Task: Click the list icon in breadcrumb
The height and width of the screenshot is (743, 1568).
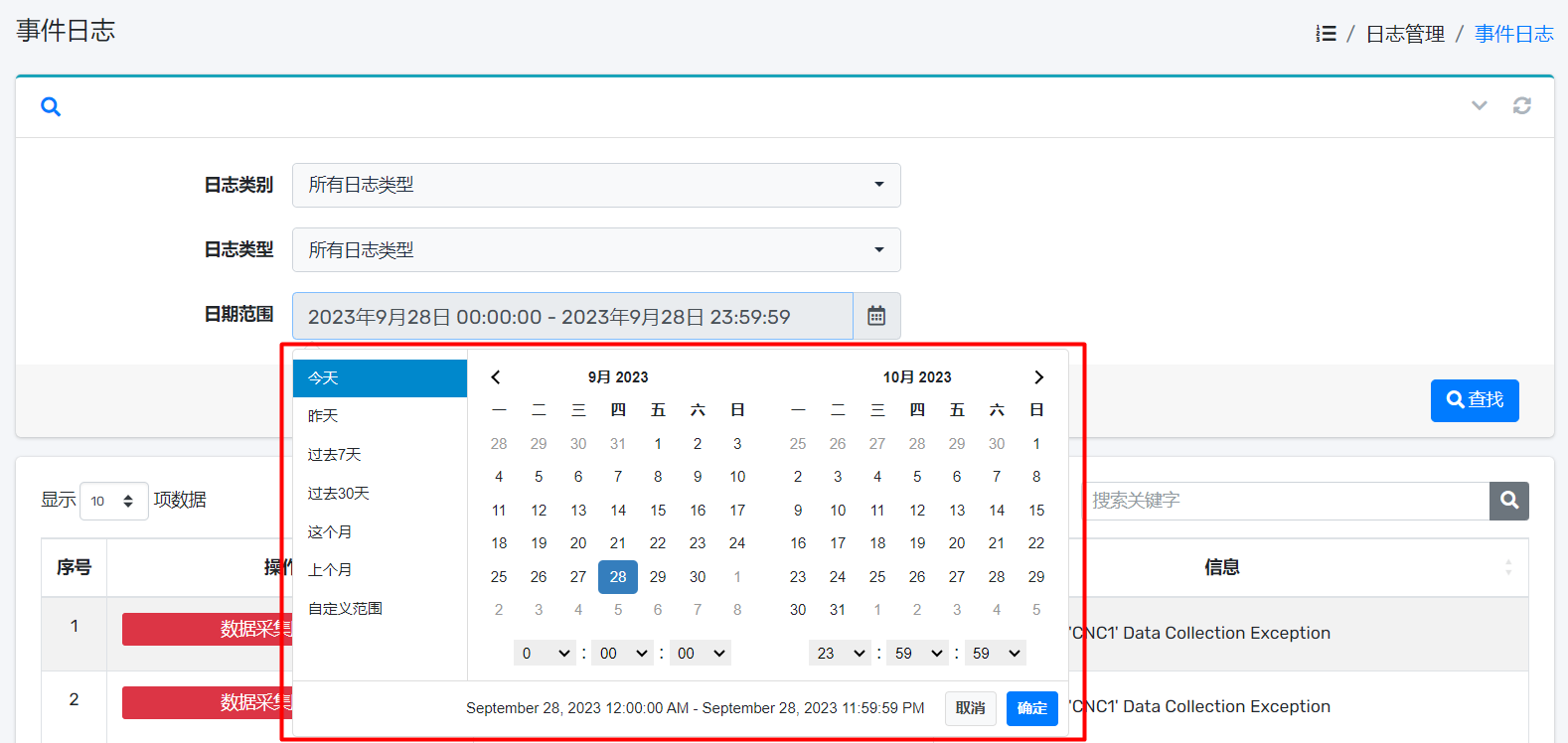Action: pos(1326,34)
